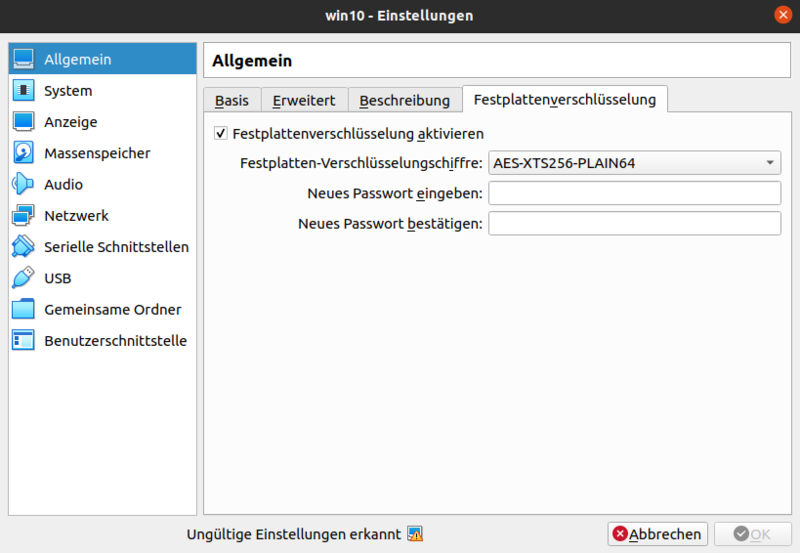Click the Serielle Schnittstellen connector icon

[24, 247]
